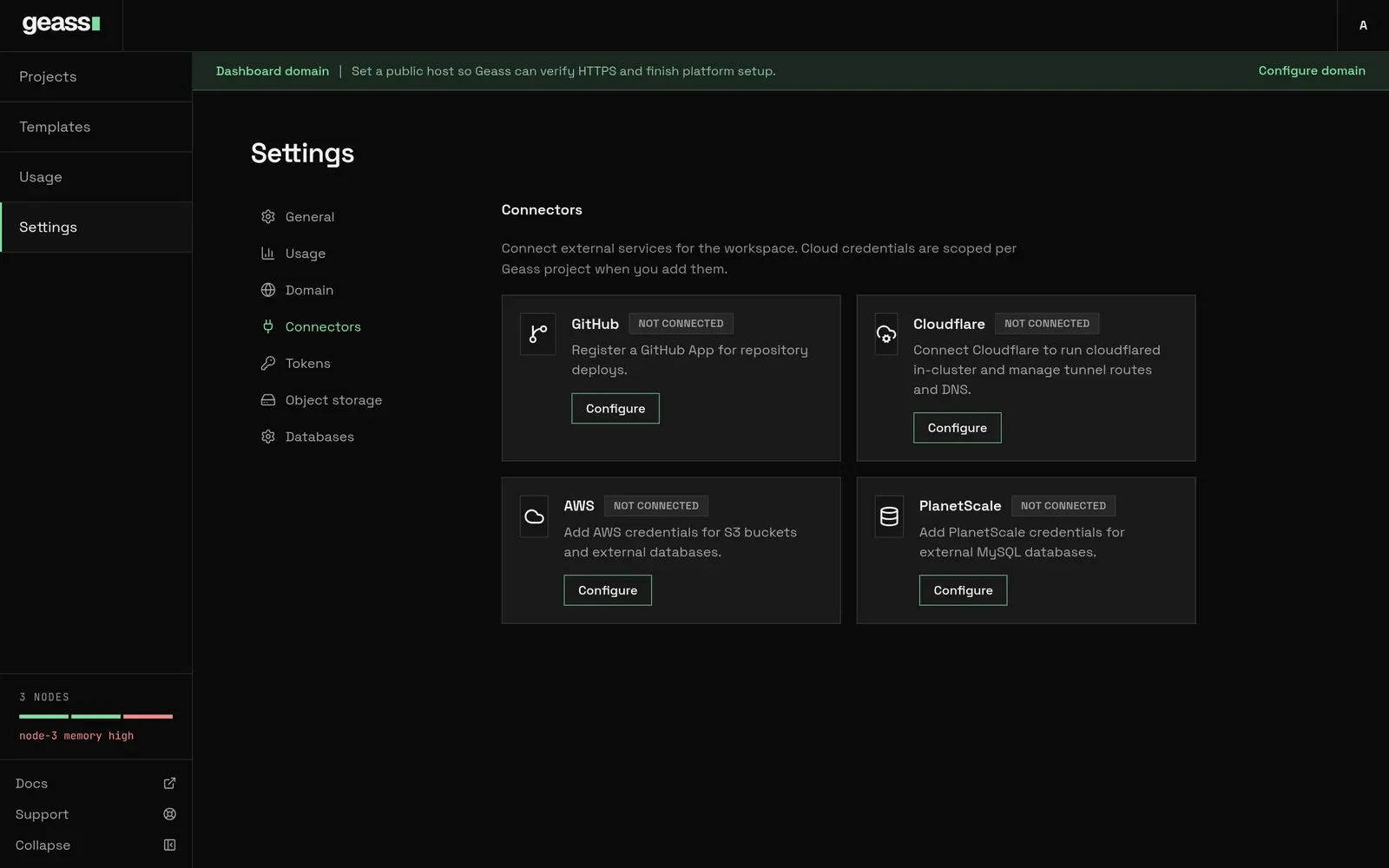Click the red node-3 status bar
This screenshot has width=1389, height=868.
point(148,716)
